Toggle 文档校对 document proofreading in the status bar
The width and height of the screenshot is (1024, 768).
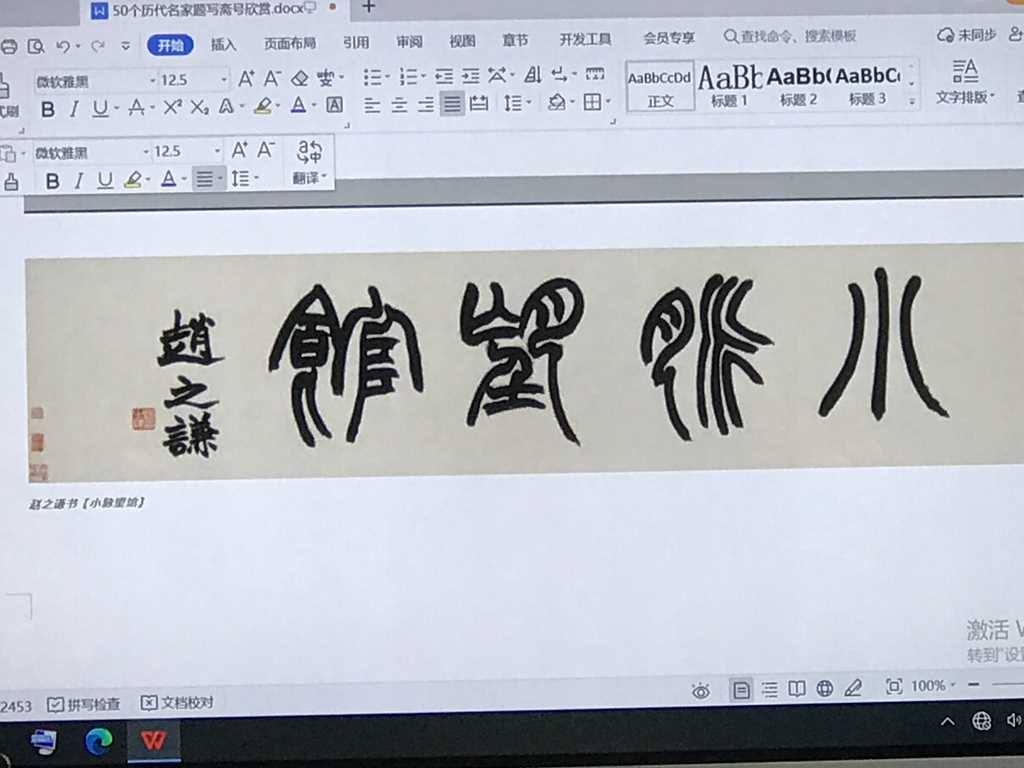[177, 703]
